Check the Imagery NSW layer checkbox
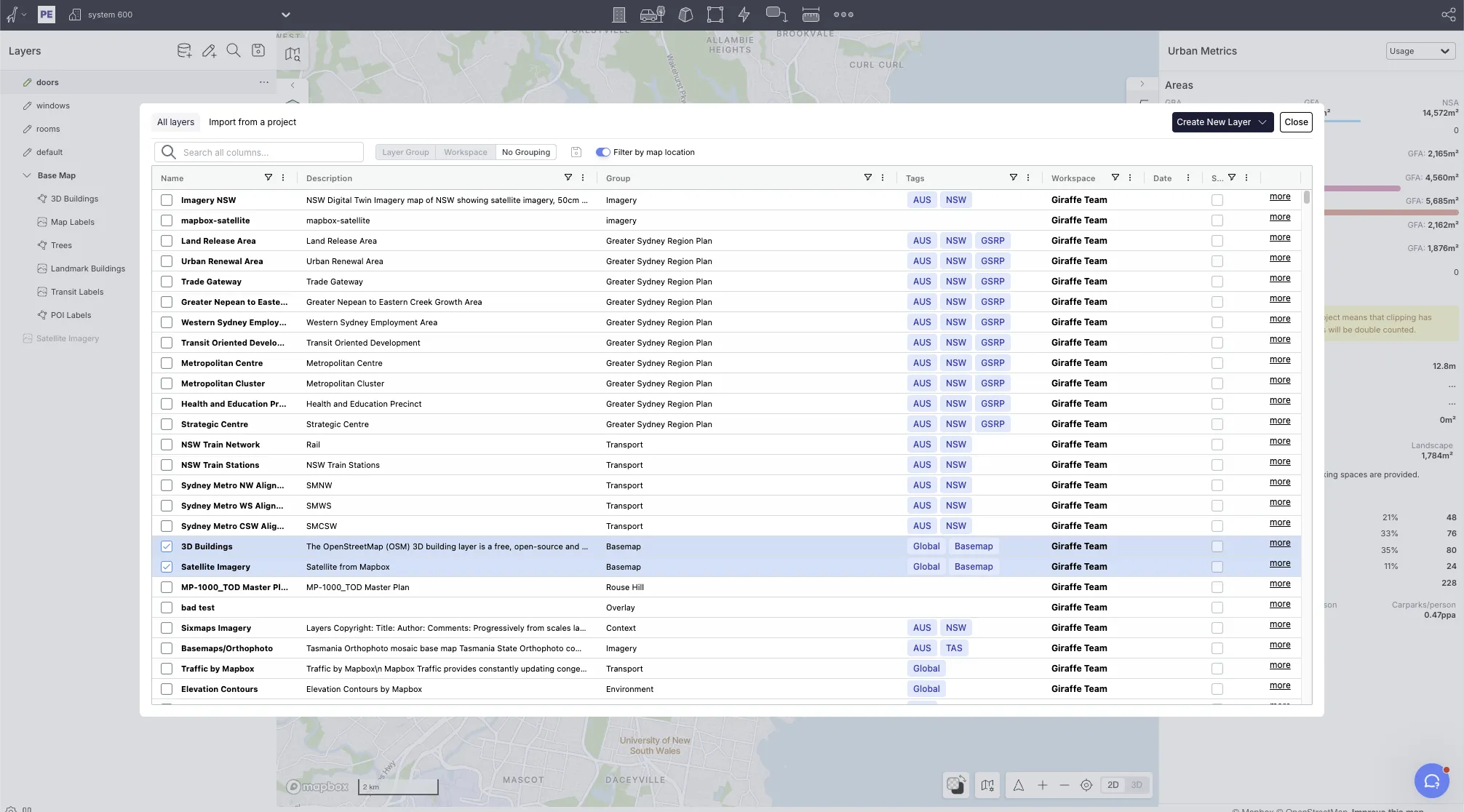 167,199
